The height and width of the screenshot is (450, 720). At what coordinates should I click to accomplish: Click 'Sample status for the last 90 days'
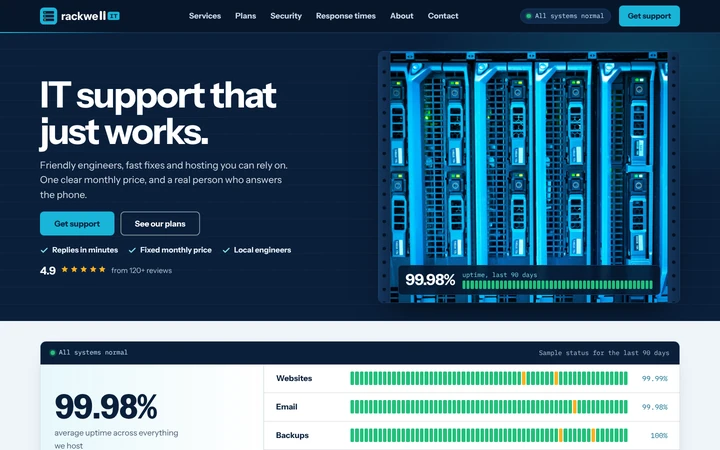point(604,353)
